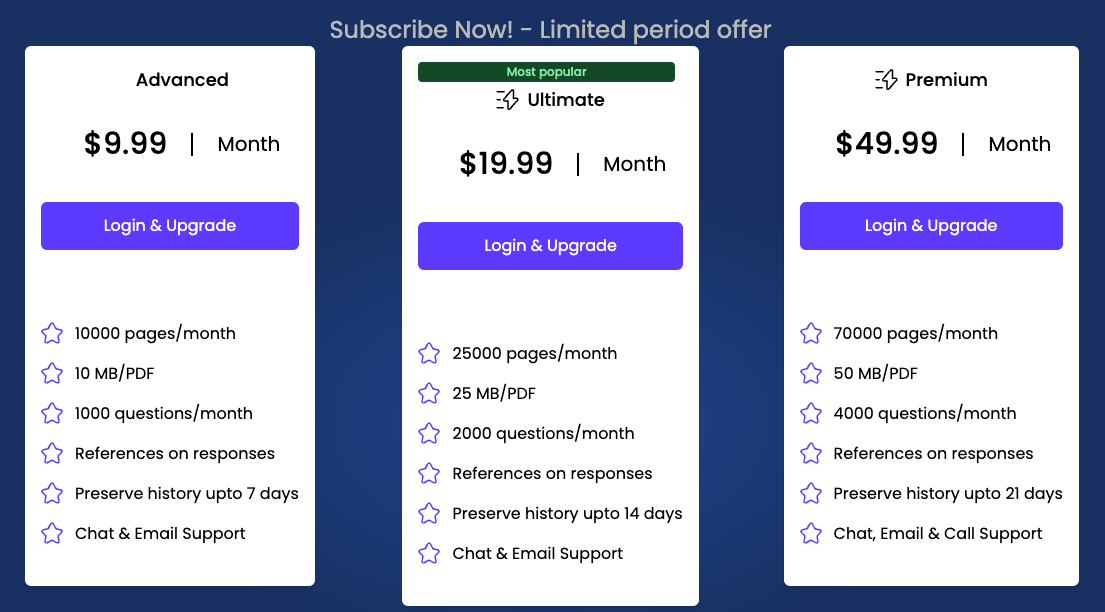Click Chat, Email & Call Support feature text
Image resolution: width=1105 pixels, height=612 pixels.
[x=936, y=533]
